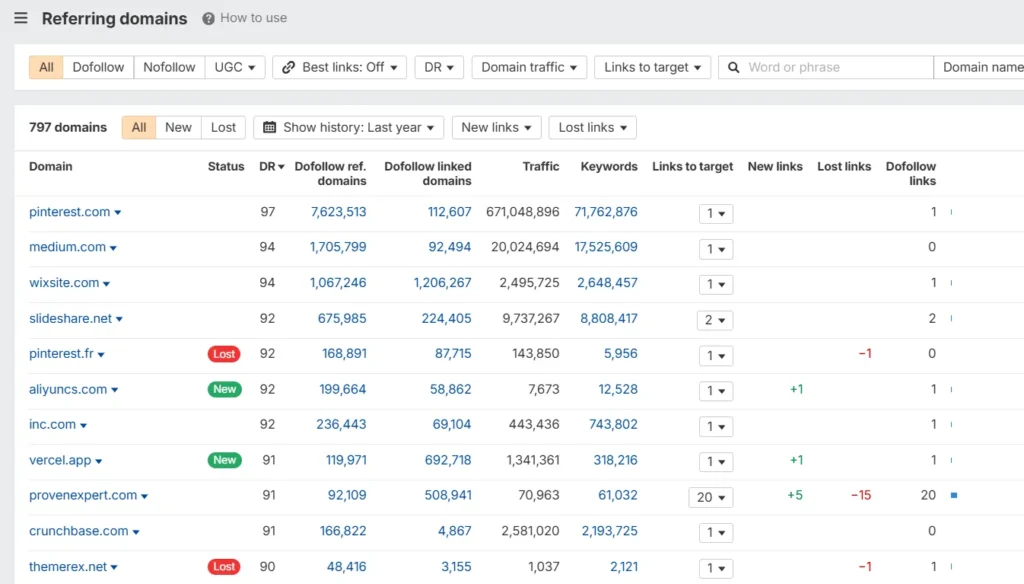The image size is (1024, 584).
Task: Open the Best links: Off dropdown
Action: pyautogui.click(x=340, y=67)
